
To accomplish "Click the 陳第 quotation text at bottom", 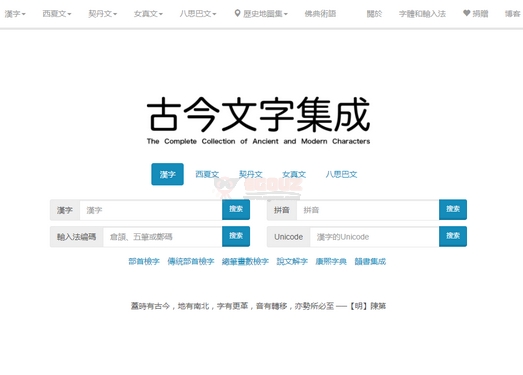I will 258,306.
